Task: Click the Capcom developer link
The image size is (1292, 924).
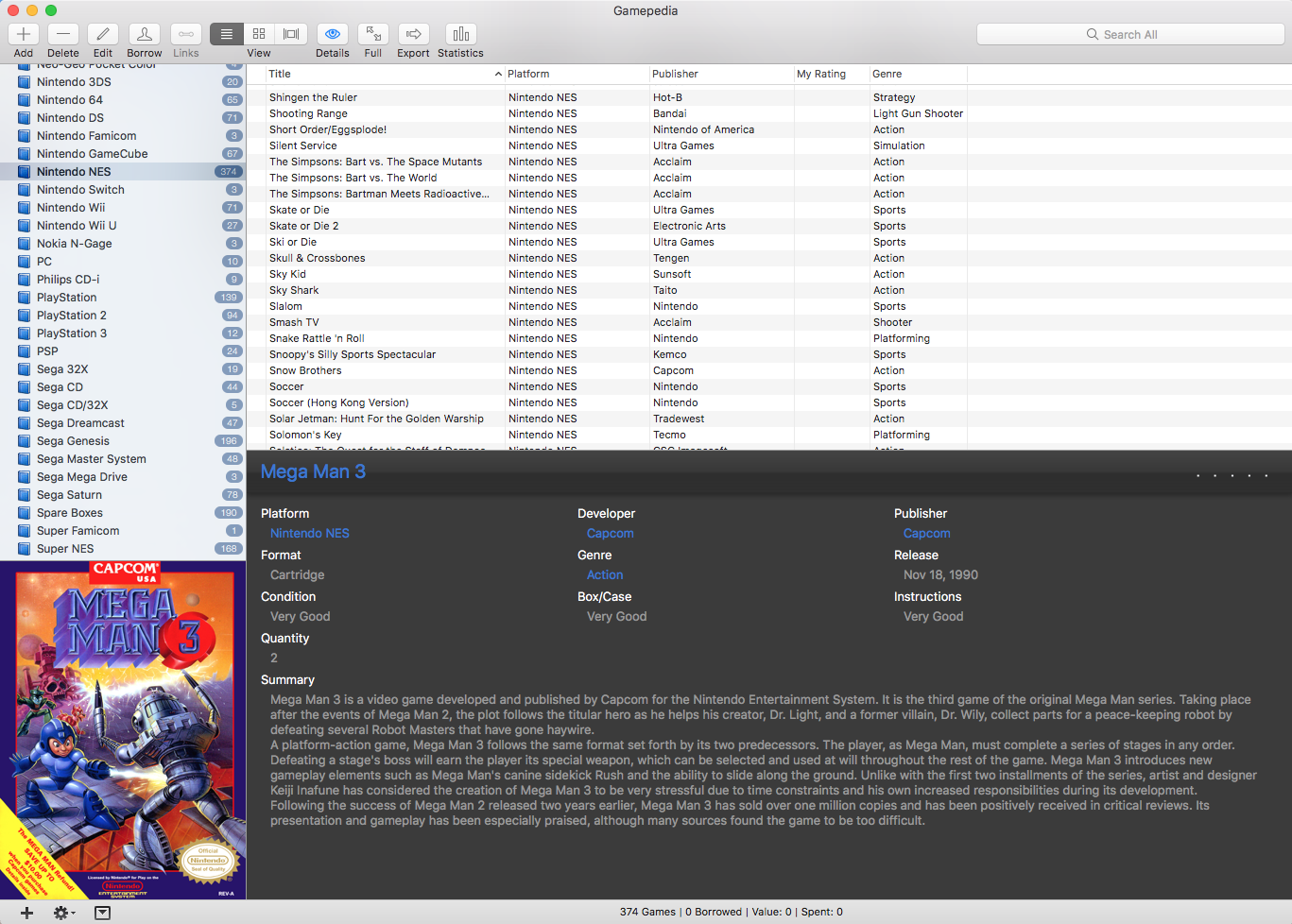Action: (610, 534)
